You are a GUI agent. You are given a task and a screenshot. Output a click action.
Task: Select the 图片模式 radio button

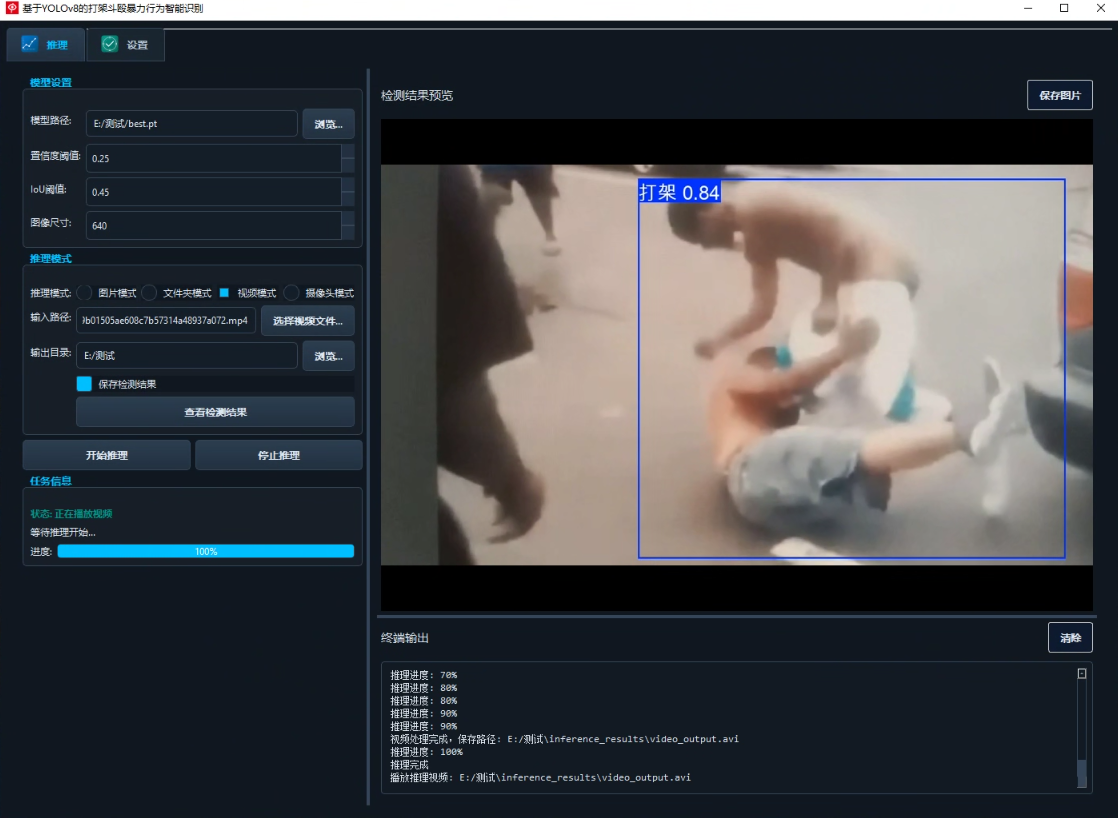point(84,292)
